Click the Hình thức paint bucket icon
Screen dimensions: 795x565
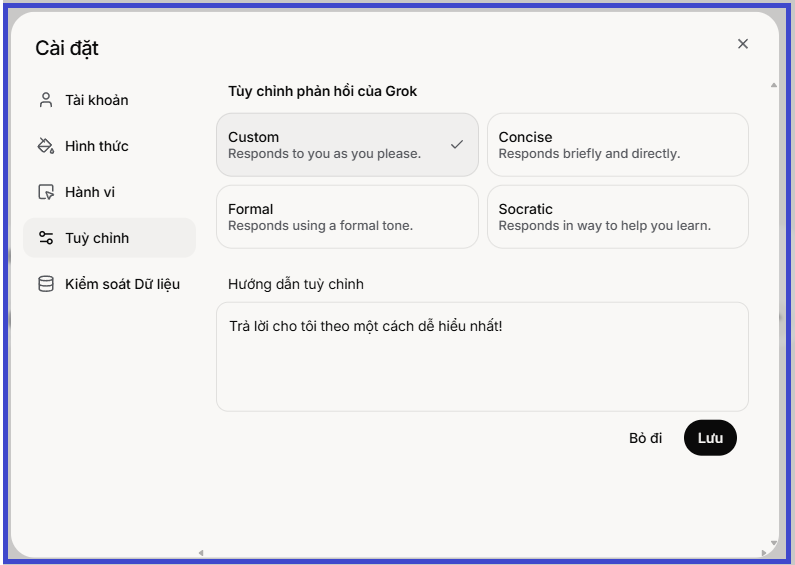pos(46,146)
